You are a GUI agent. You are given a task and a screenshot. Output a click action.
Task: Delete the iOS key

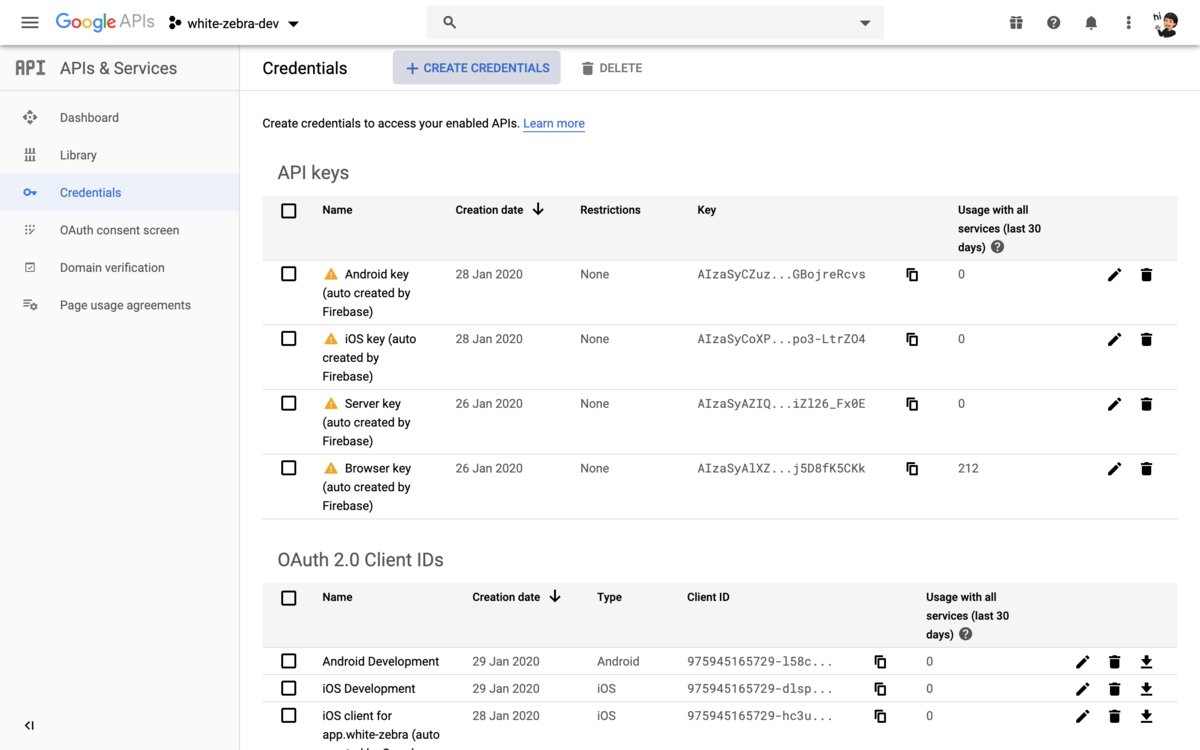click(1146, 339)
